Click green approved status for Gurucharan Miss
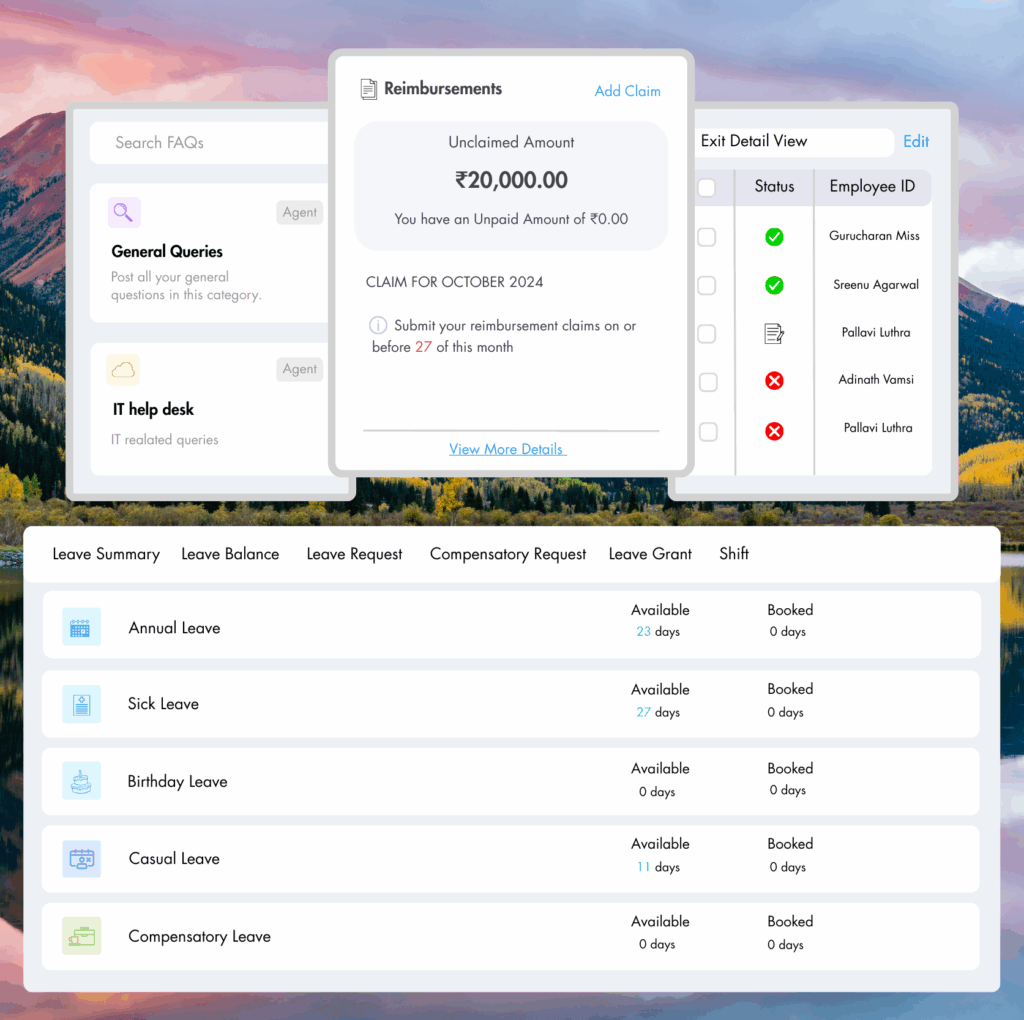The height and width of the screenshot is (1020, 1024). click(774, 236)
